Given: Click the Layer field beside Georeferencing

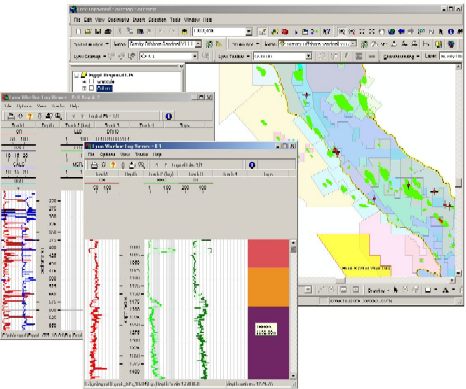Looking at the screenshot, I should coord(451,56).
